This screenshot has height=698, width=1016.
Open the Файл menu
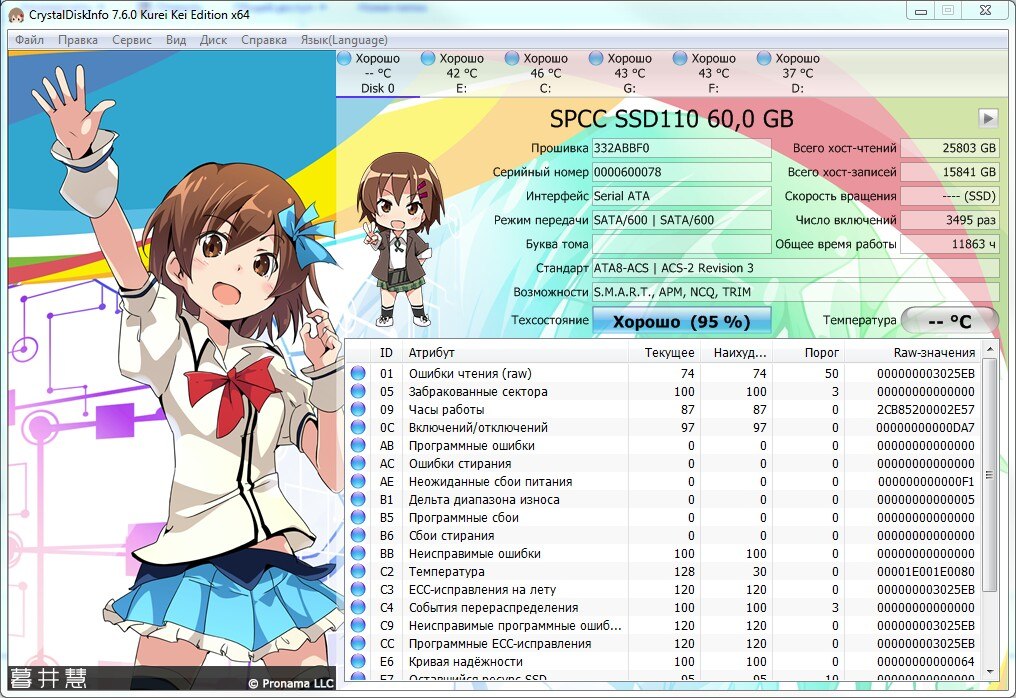(x=30, y=40)
